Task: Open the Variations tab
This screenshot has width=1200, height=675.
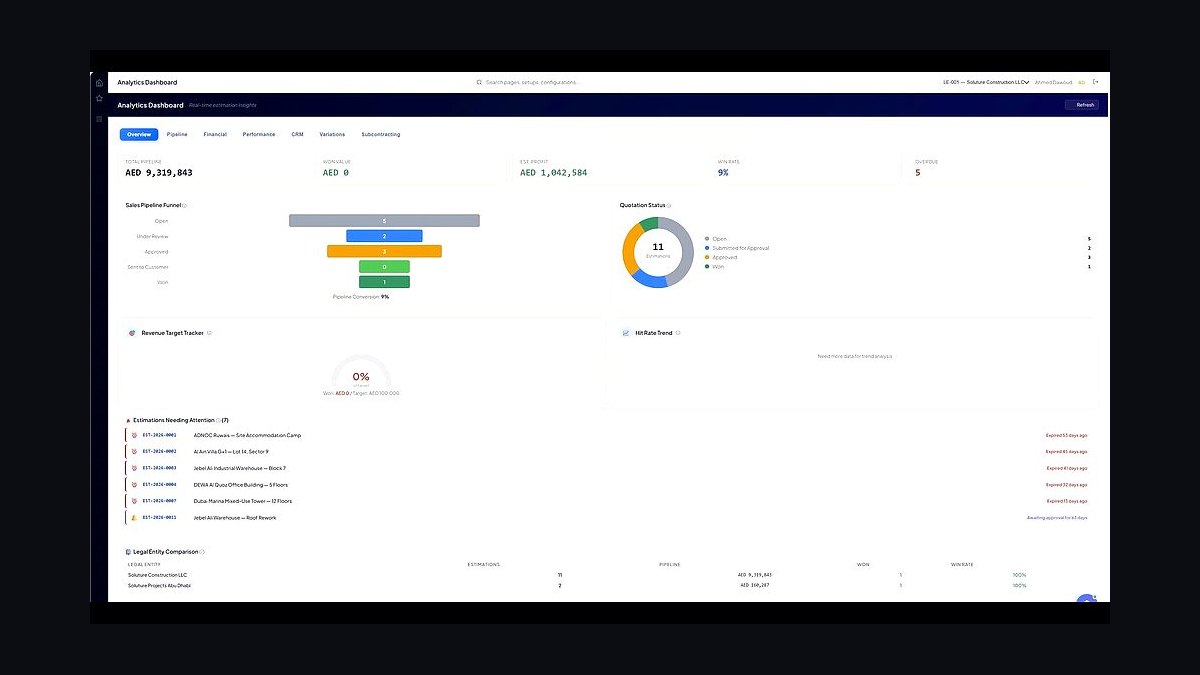Action: pos(332,134)
